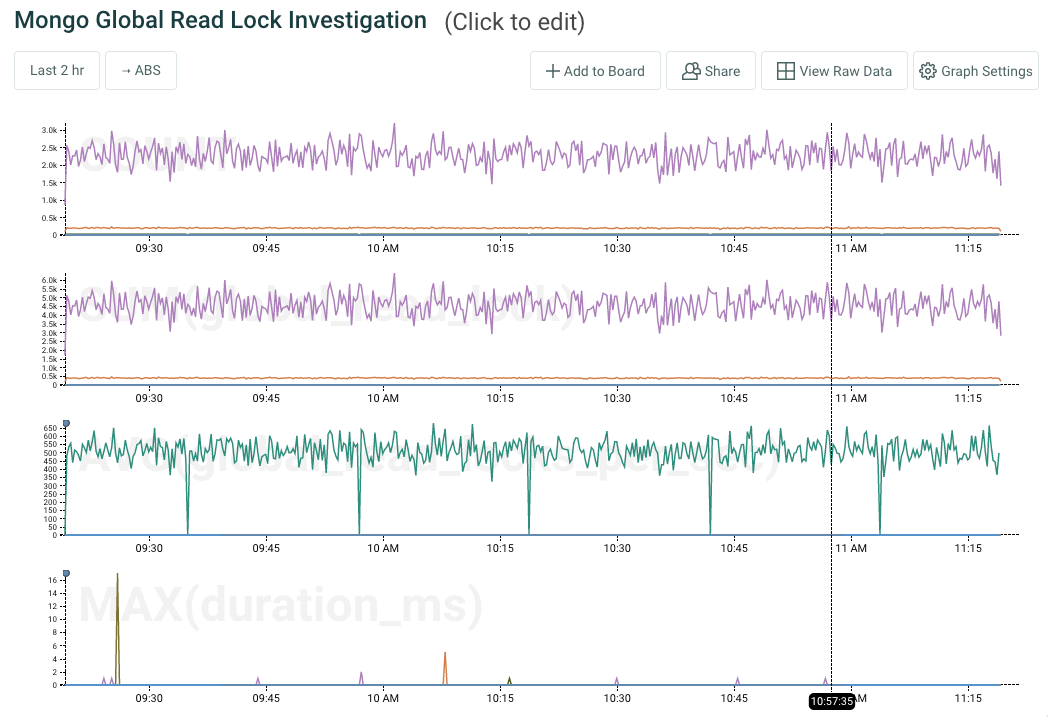Viewport: 1049px width, 717px height.
Task: Share this query result
Action: (710, 71)
